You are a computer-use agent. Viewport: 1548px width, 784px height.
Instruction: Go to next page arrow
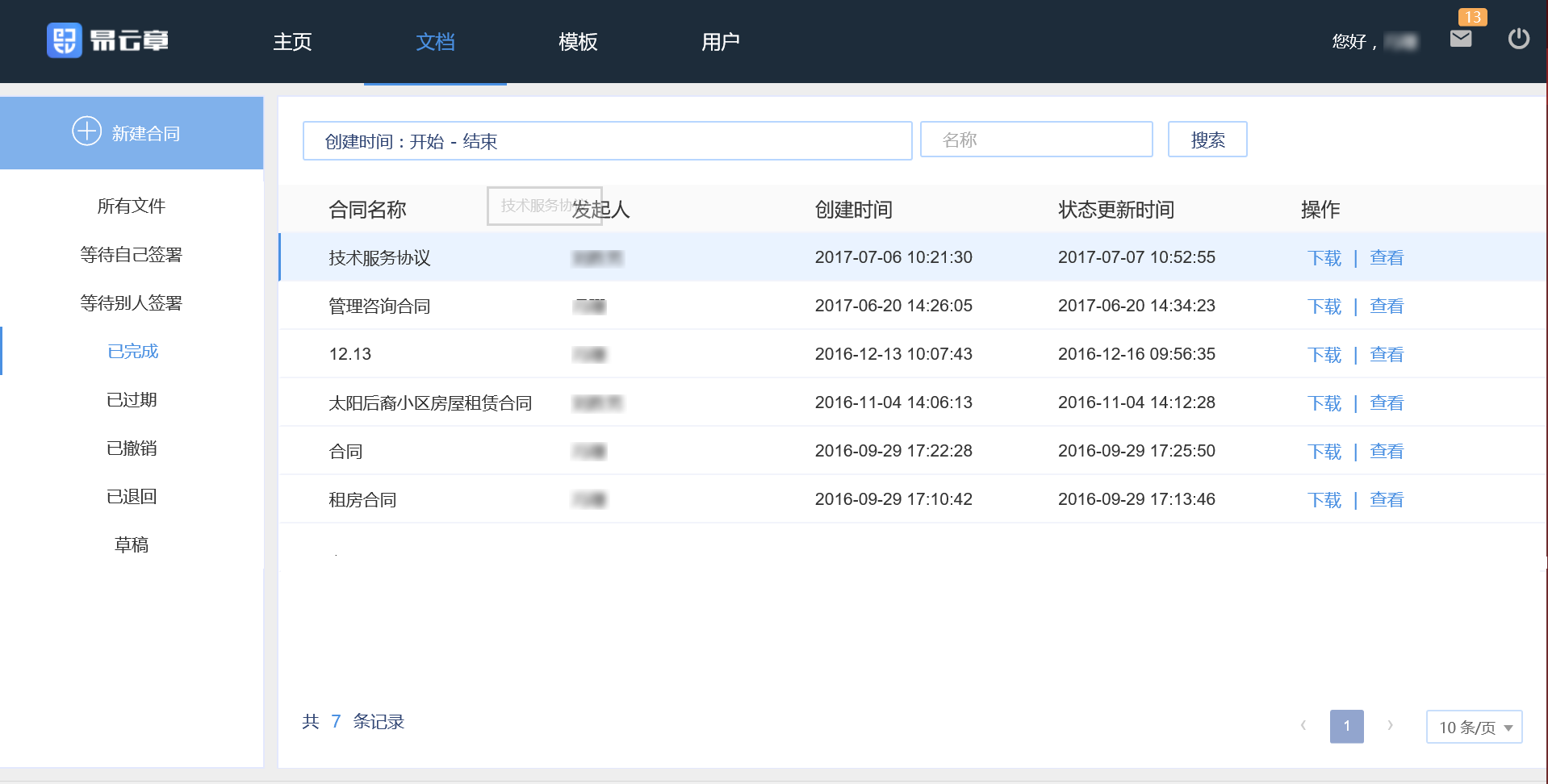coord(1390,726)
